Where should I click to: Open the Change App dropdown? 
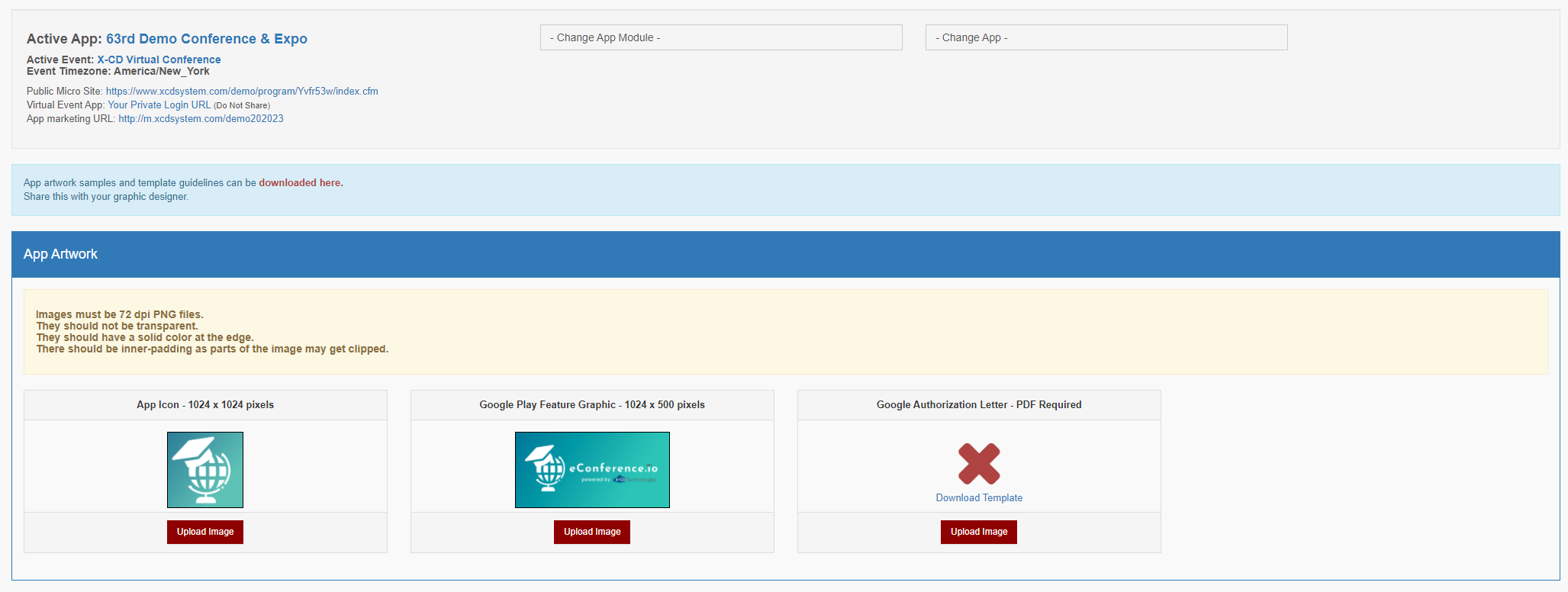(x=1106, y=37)
